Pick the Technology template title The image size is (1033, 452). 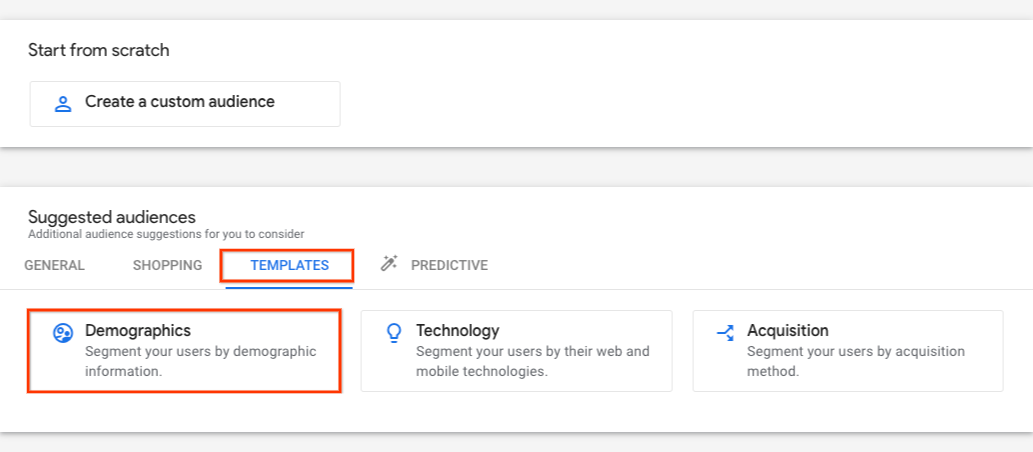pos(457,330)
